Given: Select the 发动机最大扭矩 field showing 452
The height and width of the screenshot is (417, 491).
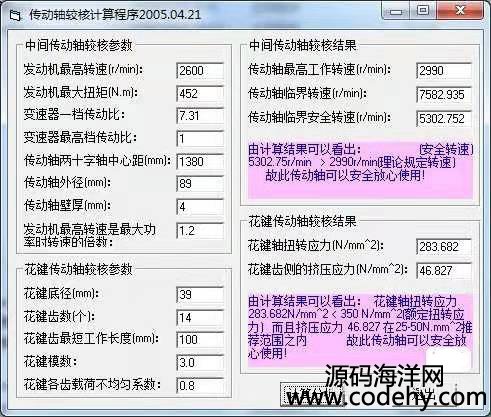Looking at the screenshot, I should pos(200,93).
